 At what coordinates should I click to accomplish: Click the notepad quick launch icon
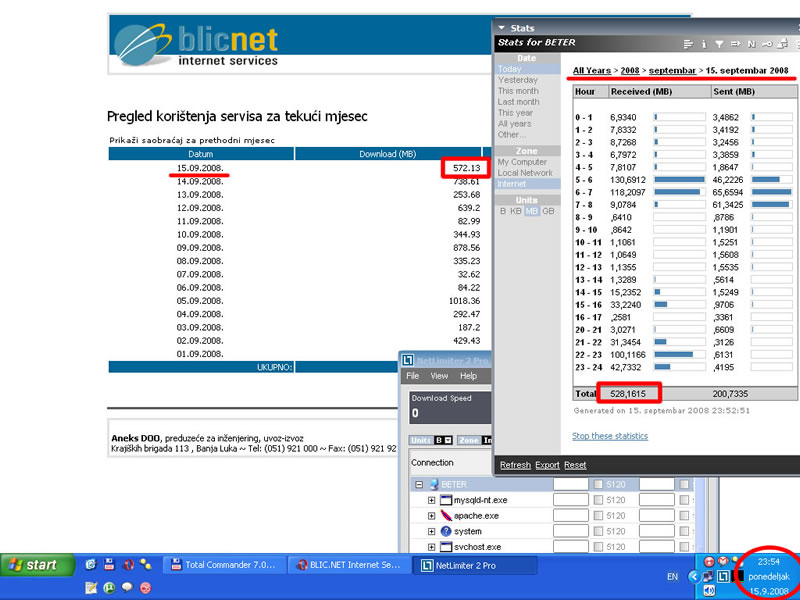point(91,588)
